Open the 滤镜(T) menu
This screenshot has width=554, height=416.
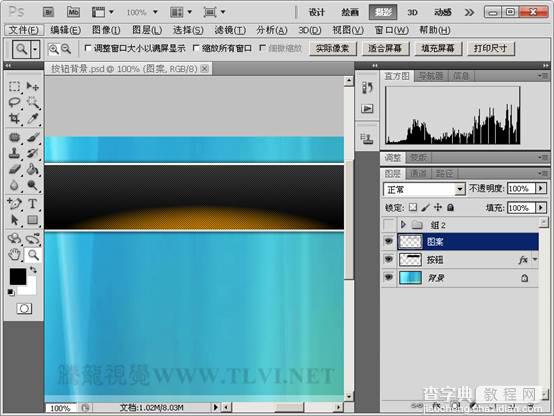pyautogui.click(x=230, y=30)
